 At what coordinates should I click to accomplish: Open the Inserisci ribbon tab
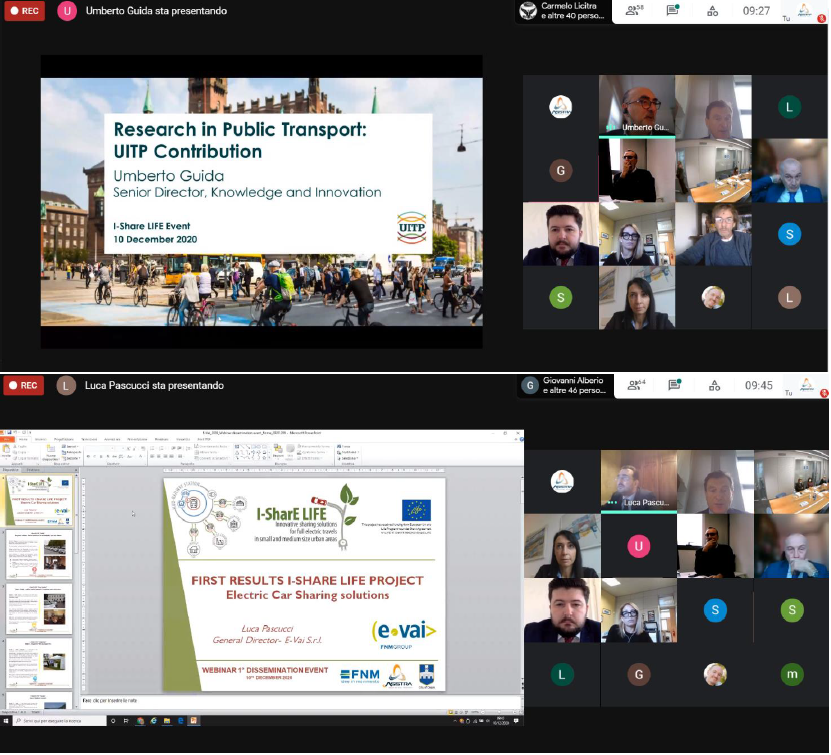[x=41, y=439]
